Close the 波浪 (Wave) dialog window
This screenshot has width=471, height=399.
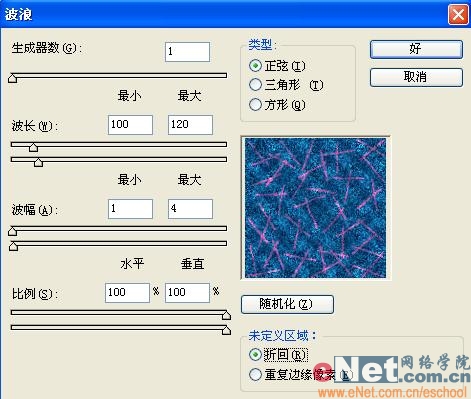tap(458, 15)
